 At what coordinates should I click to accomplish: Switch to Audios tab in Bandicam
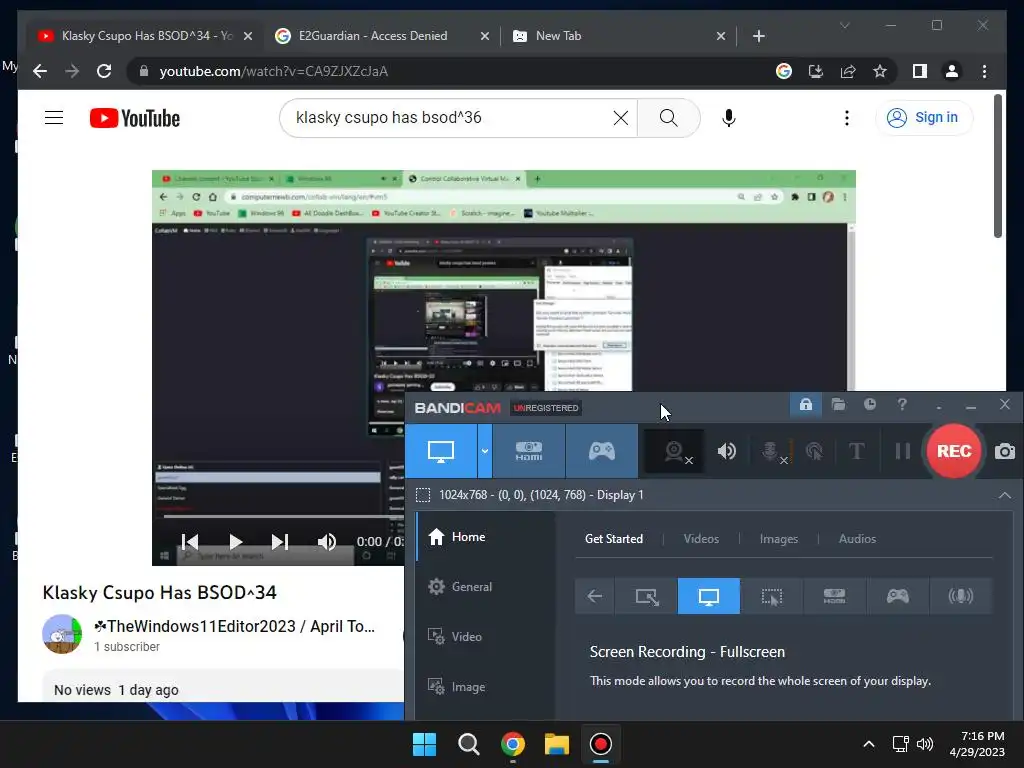[857, 539]
